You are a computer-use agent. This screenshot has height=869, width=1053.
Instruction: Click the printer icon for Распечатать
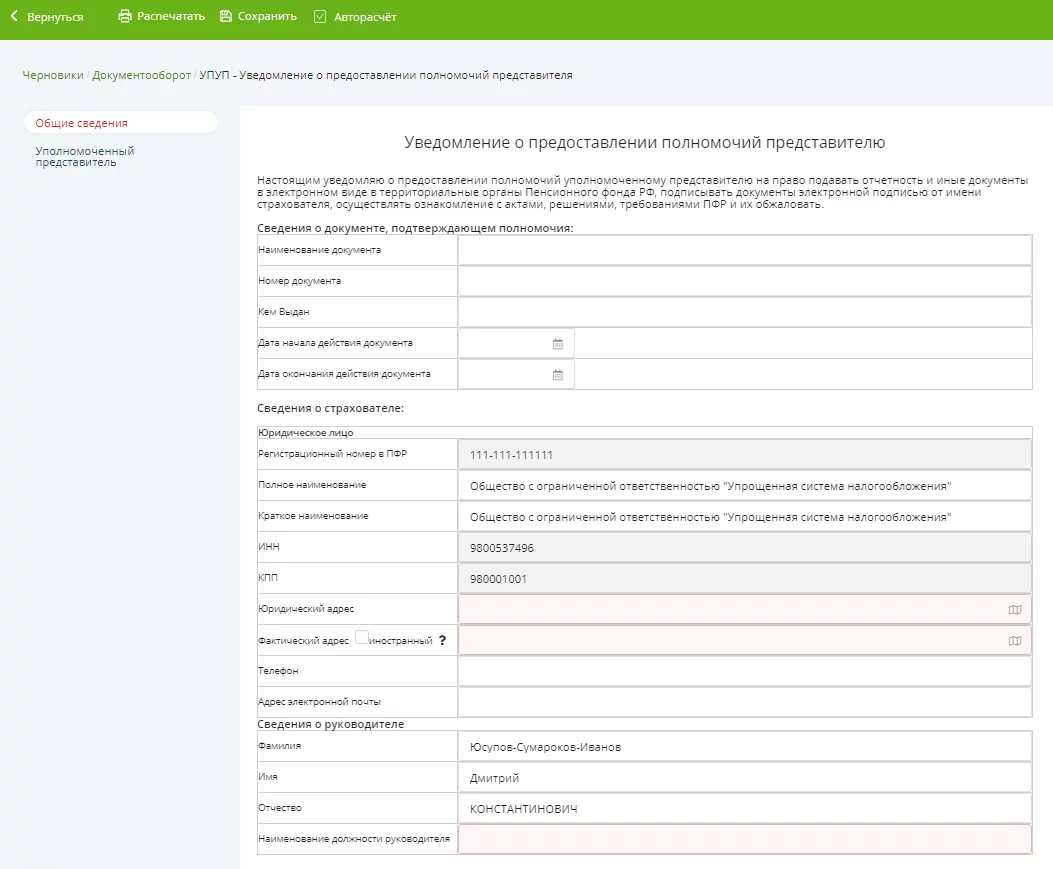[x=125, y=17]
